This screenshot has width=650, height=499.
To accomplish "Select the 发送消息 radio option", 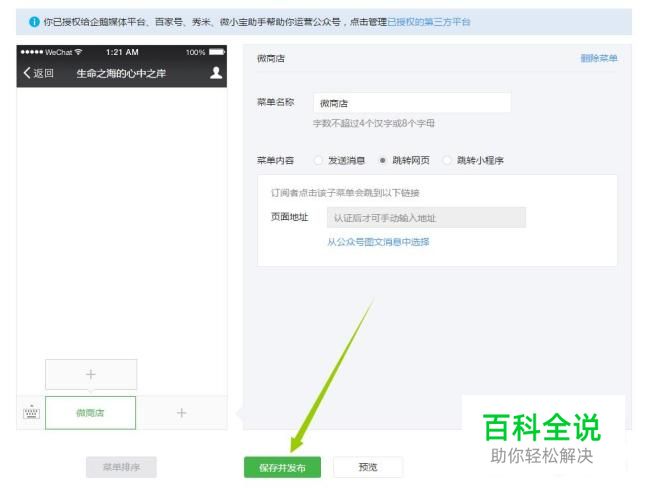I will [318, 160].
